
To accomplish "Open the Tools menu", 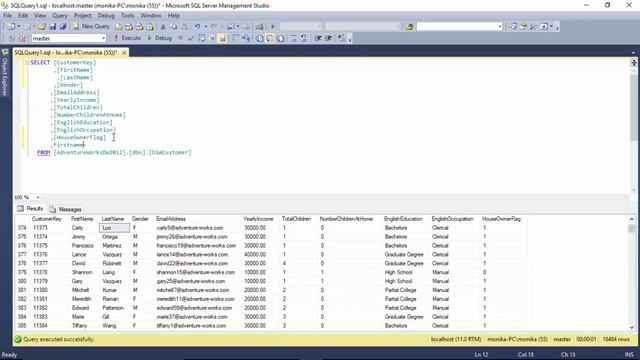I will pos(127,16).
